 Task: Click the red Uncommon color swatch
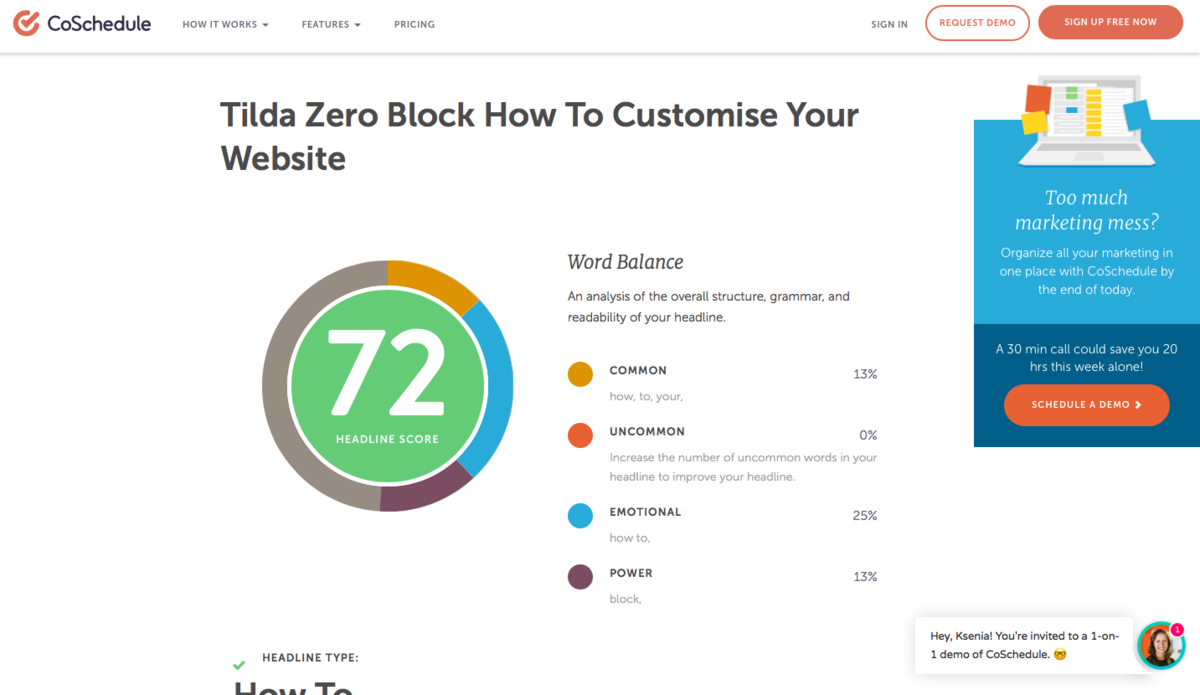(x=580, y=435)
